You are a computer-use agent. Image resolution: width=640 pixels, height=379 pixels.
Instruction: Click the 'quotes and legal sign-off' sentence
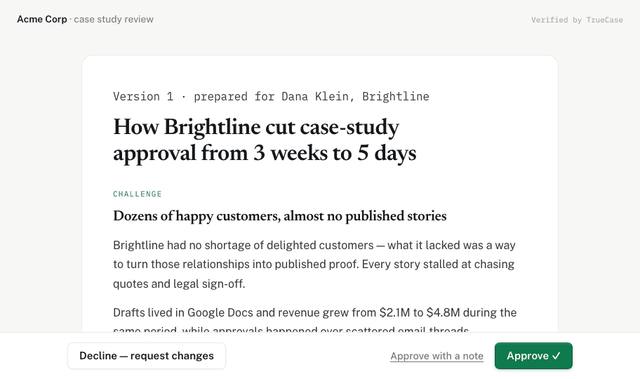click(x=179, y=284)
